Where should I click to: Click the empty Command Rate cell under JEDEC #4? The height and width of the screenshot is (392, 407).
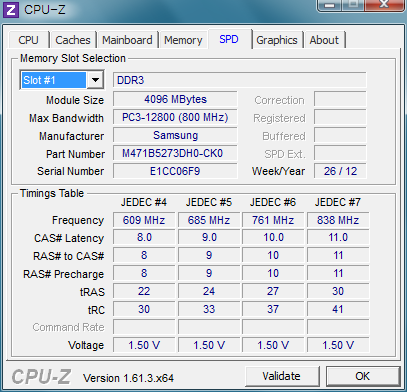pyautogui.click(x=144, y=327)
